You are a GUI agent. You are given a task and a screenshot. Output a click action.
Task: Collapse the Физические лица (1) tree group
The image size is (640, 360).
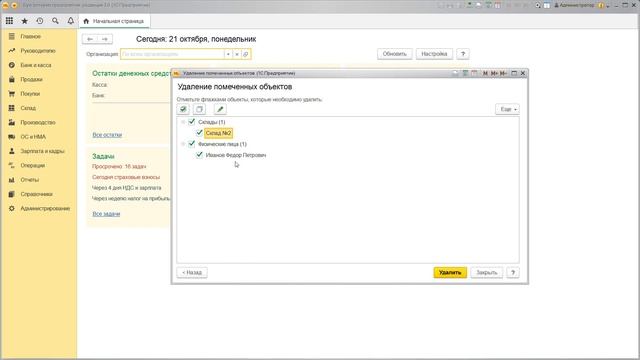[183, 144]
